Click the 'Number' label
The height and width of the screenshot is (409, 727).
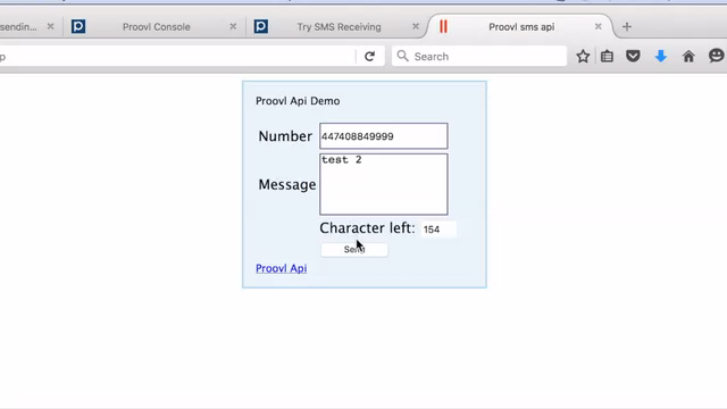(285, 136)
